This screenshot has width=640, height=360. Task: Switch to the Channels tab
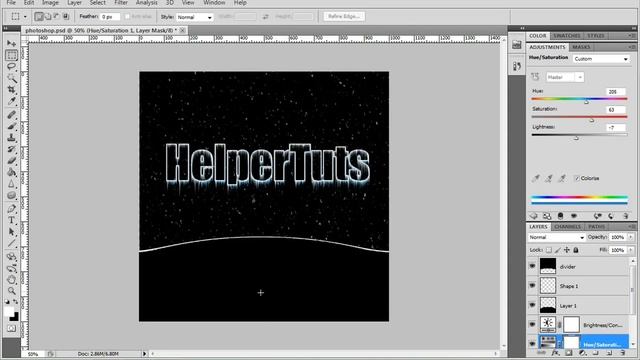click(x=568, y=227)
